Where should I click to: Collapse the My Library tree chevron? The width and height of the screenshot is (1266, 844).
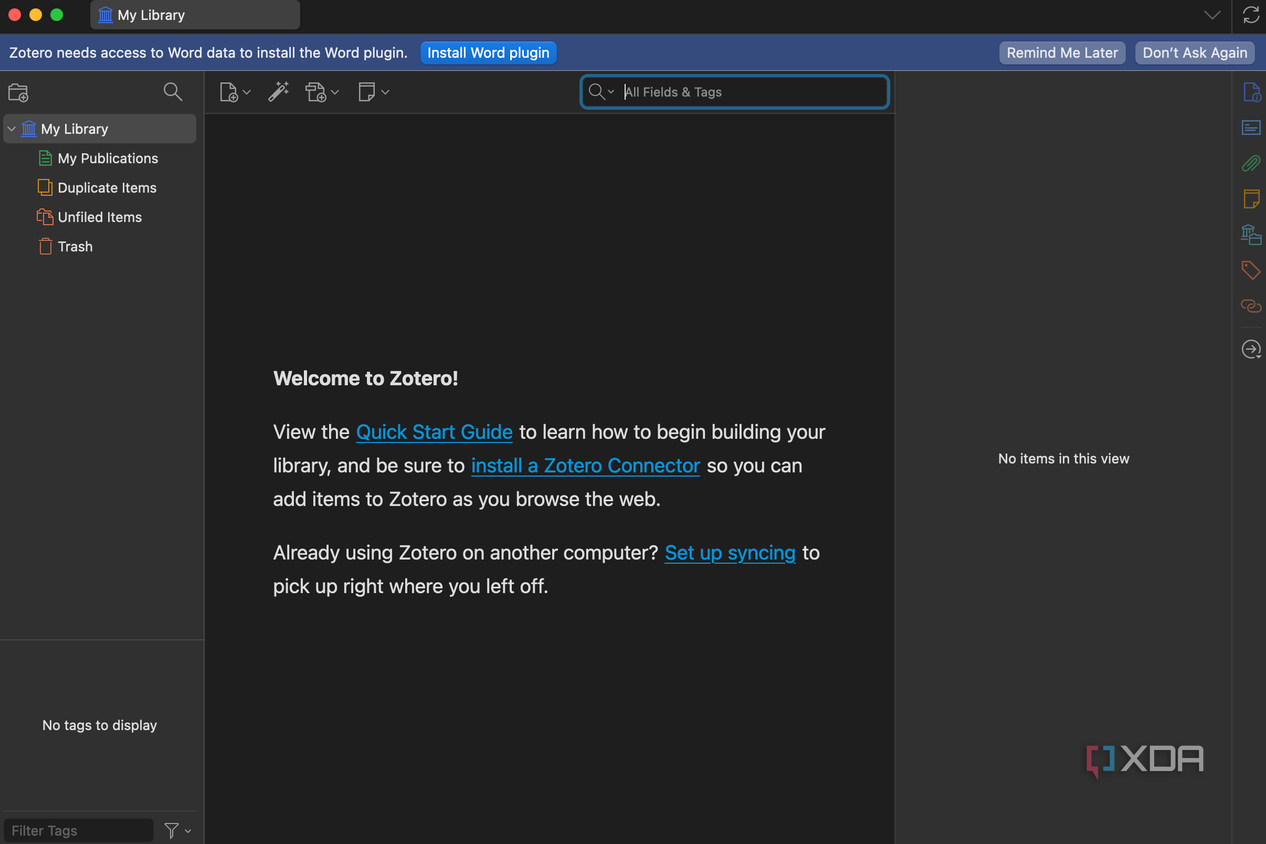click(11, 129)
